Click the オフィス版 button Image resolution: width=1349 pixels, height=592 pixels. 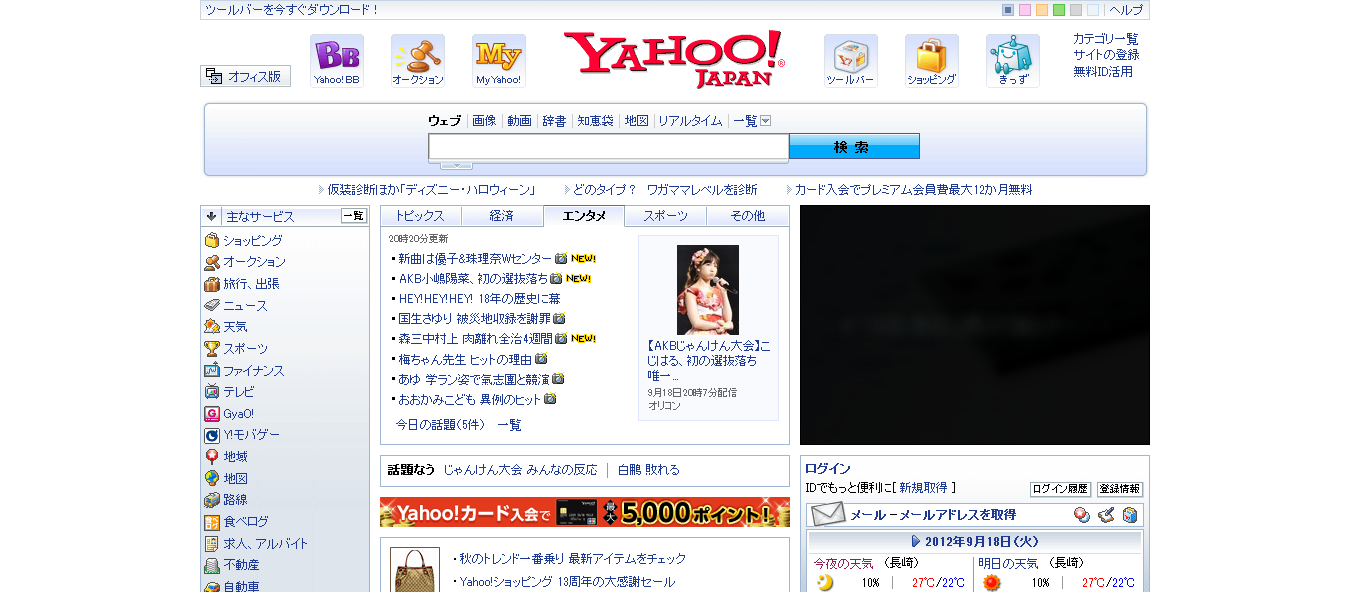(246, 76)
